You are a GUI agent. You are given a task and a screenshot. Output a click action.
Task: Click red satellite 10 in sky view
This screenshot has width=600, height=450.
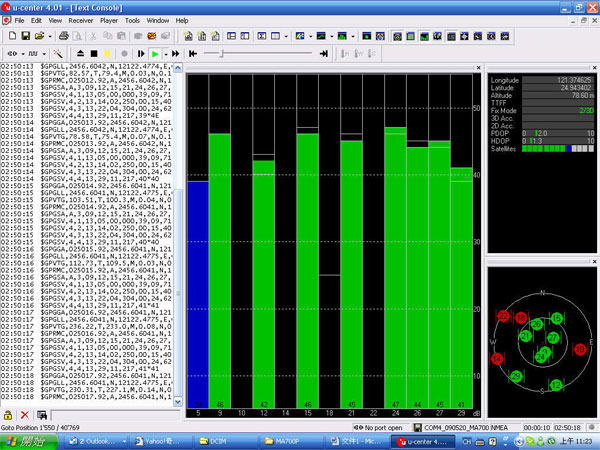(x=580, y=349)
